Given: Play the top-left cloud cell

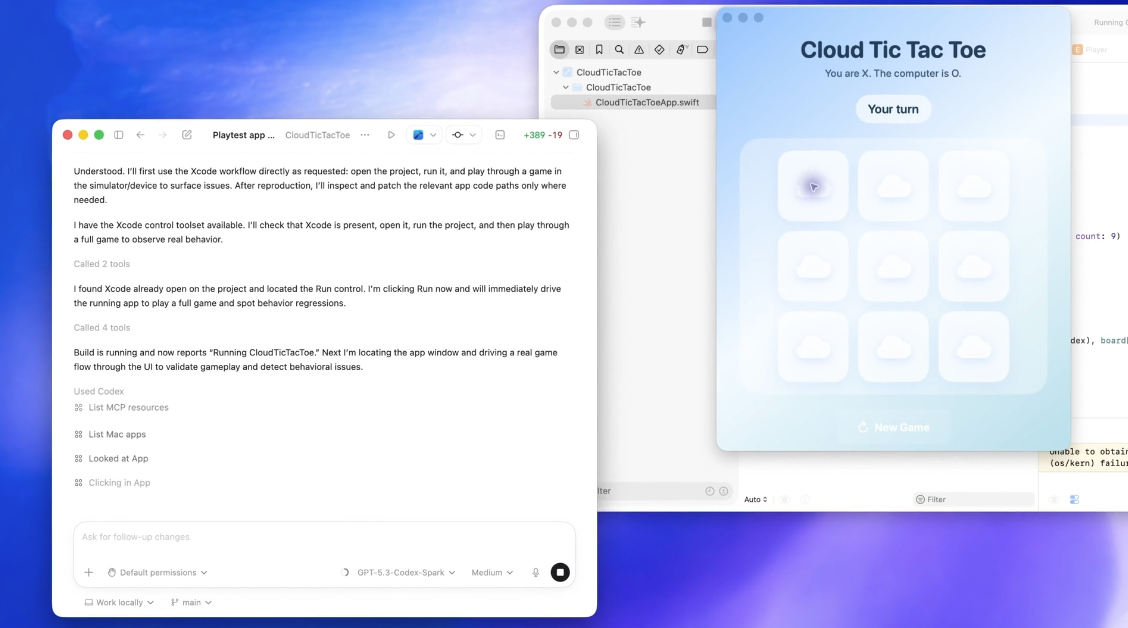Looking at the screenshot, I should point(813,186).
